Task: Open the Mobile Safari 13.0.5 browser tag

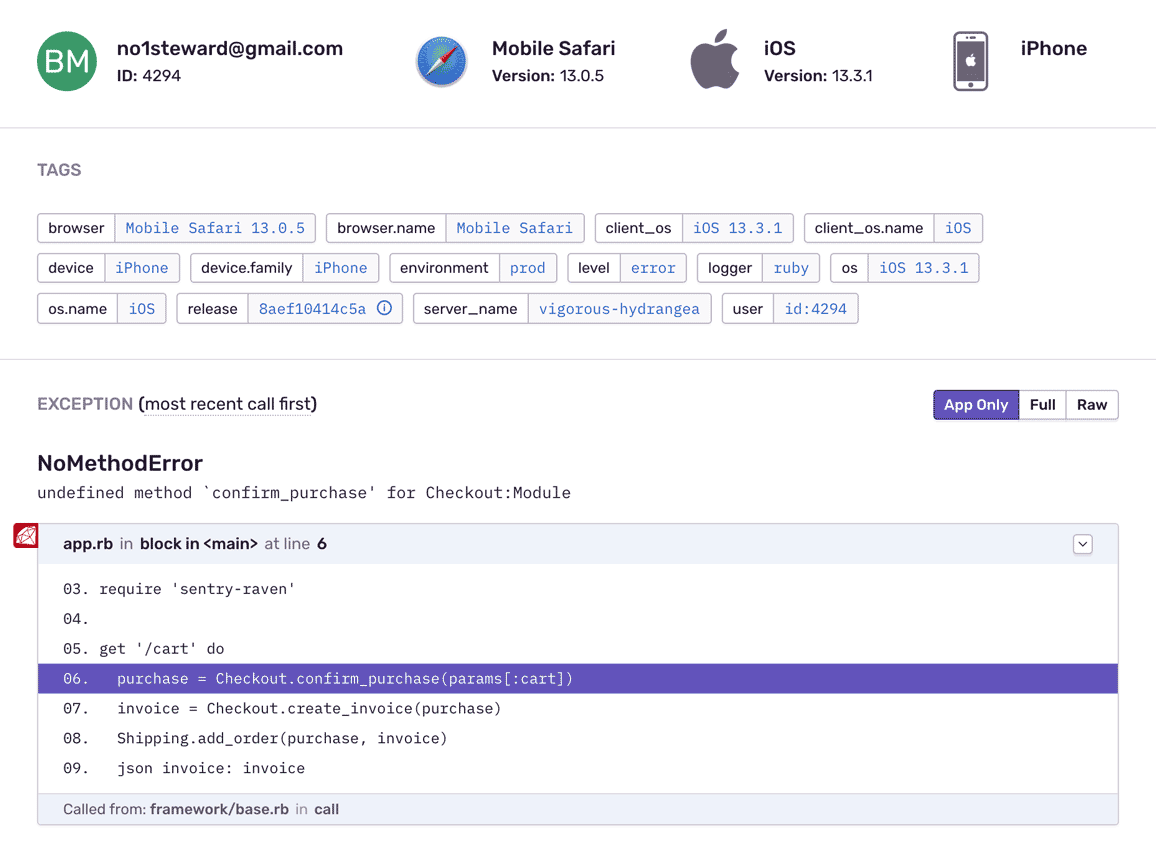Action: click(215, 228)
